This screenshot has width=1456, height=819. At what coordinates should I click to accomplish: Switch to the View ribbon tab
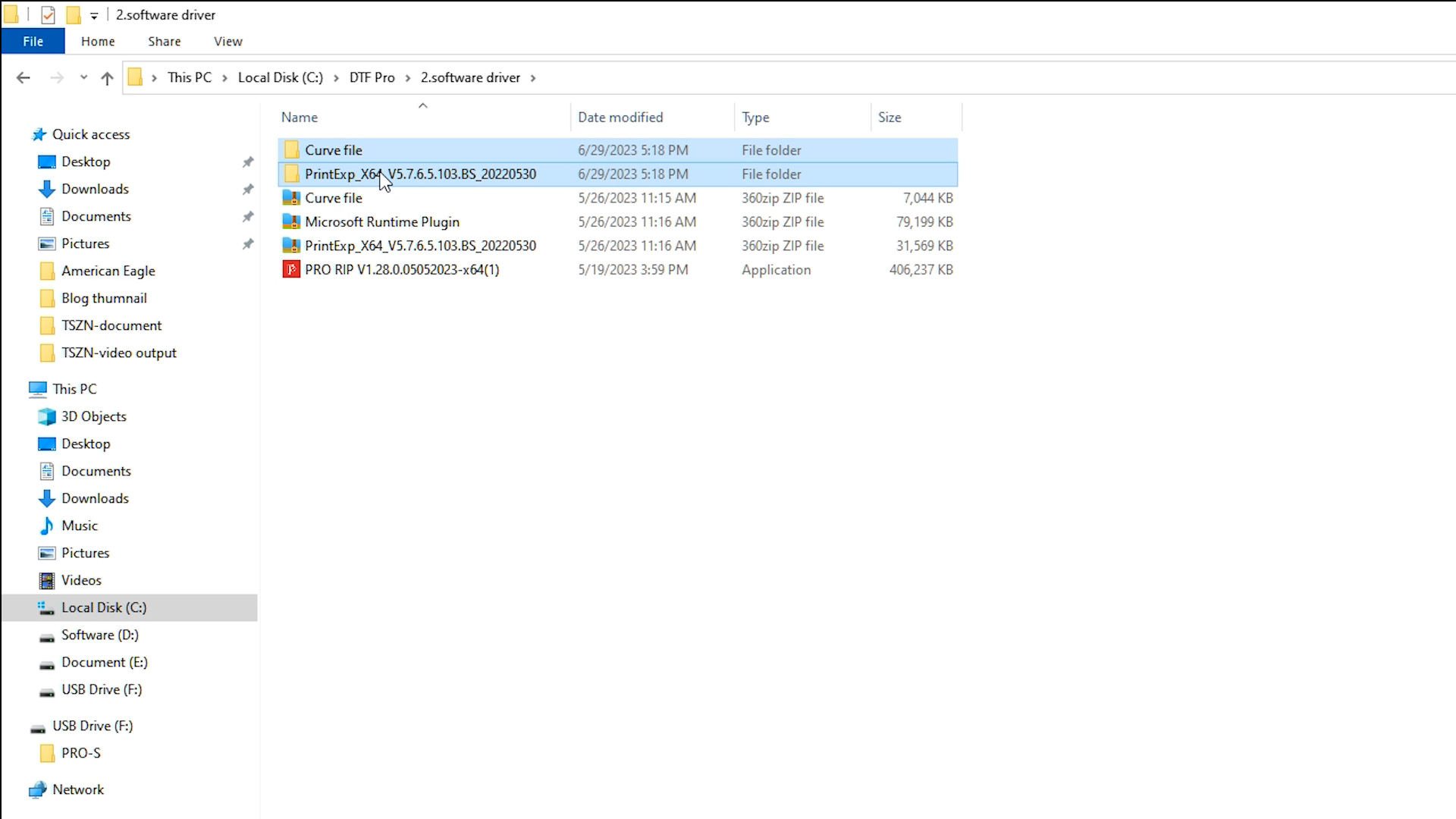pos(227,41)
